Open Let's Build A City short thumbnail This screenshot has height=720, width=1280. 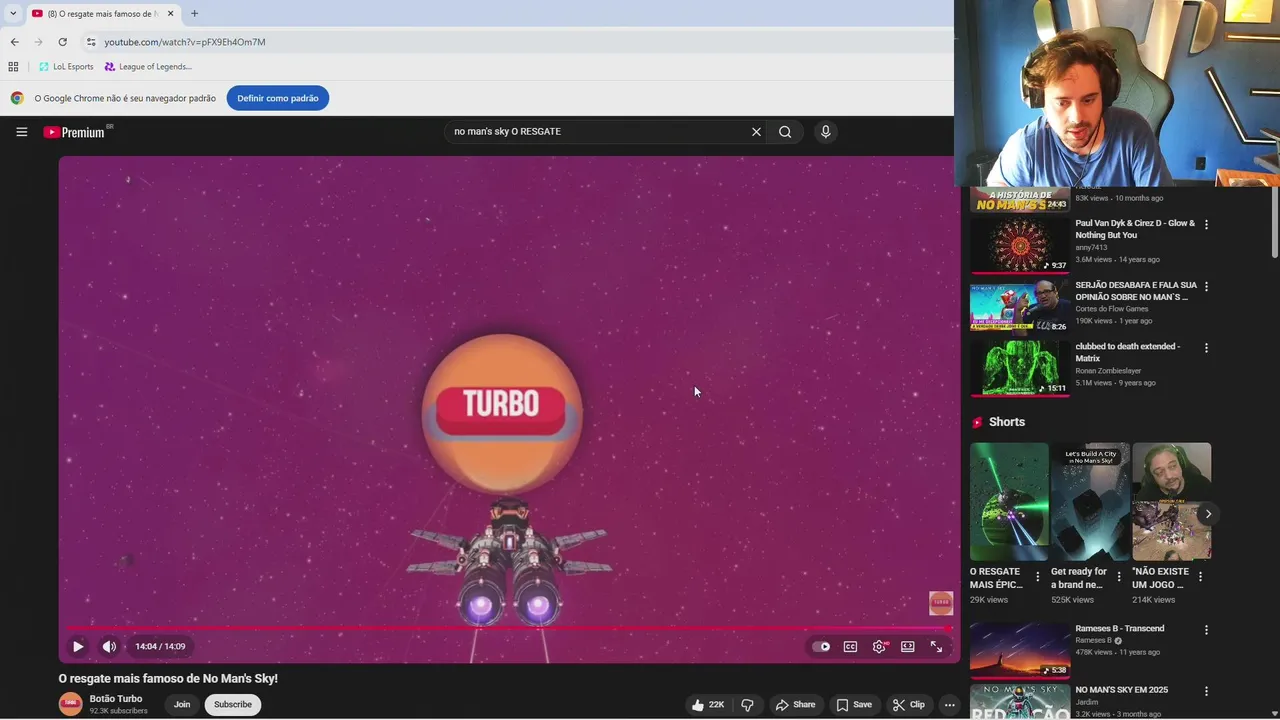pyautogui.click(x=1090, y=502)
